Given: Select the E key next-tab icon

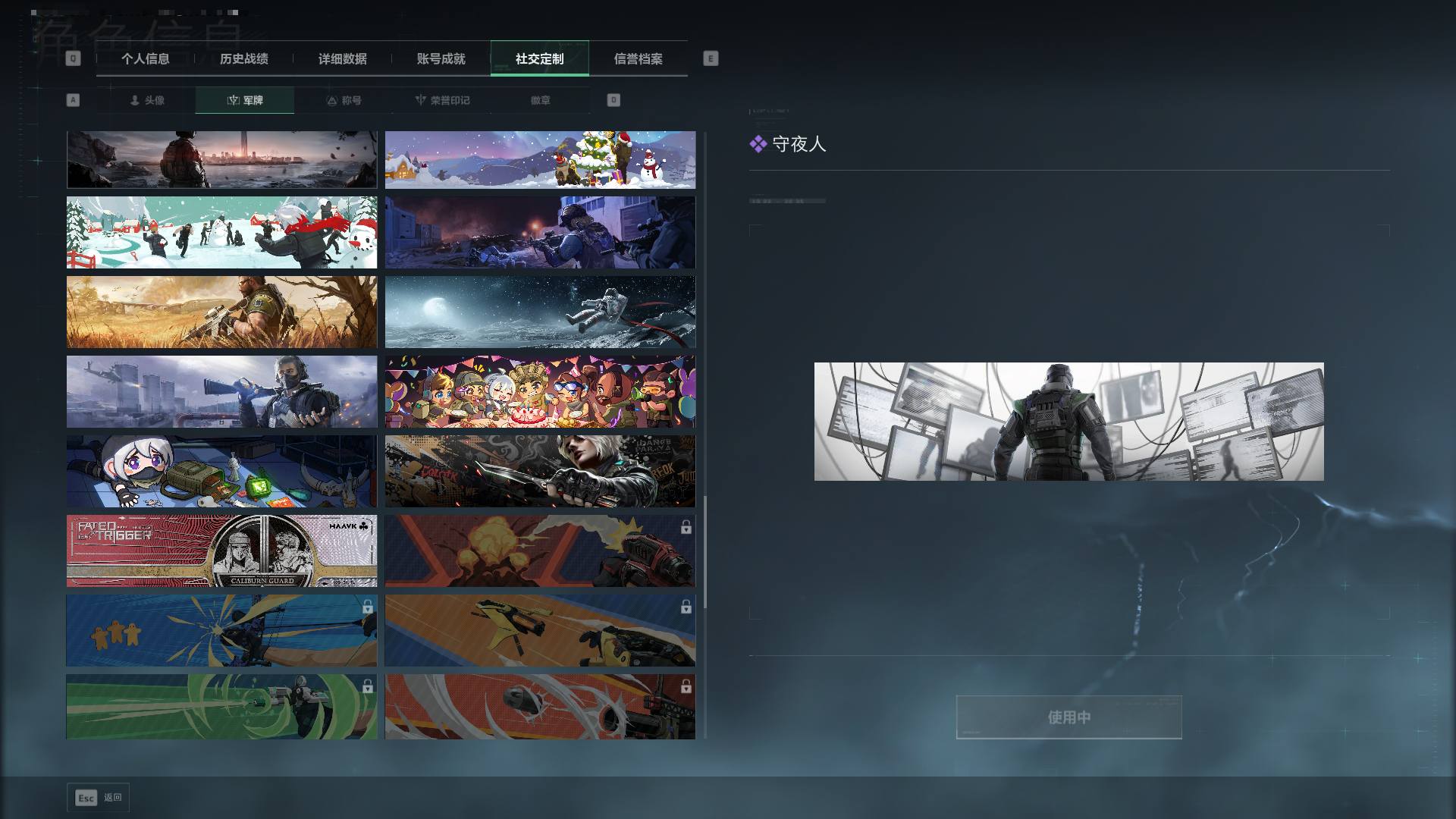Looking at the screenshot, I should click(711, 58).
